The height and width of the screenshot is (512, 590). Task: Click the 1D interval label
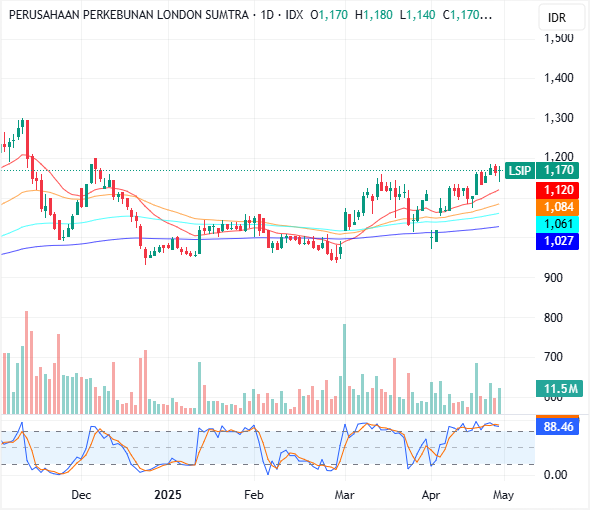267,15
